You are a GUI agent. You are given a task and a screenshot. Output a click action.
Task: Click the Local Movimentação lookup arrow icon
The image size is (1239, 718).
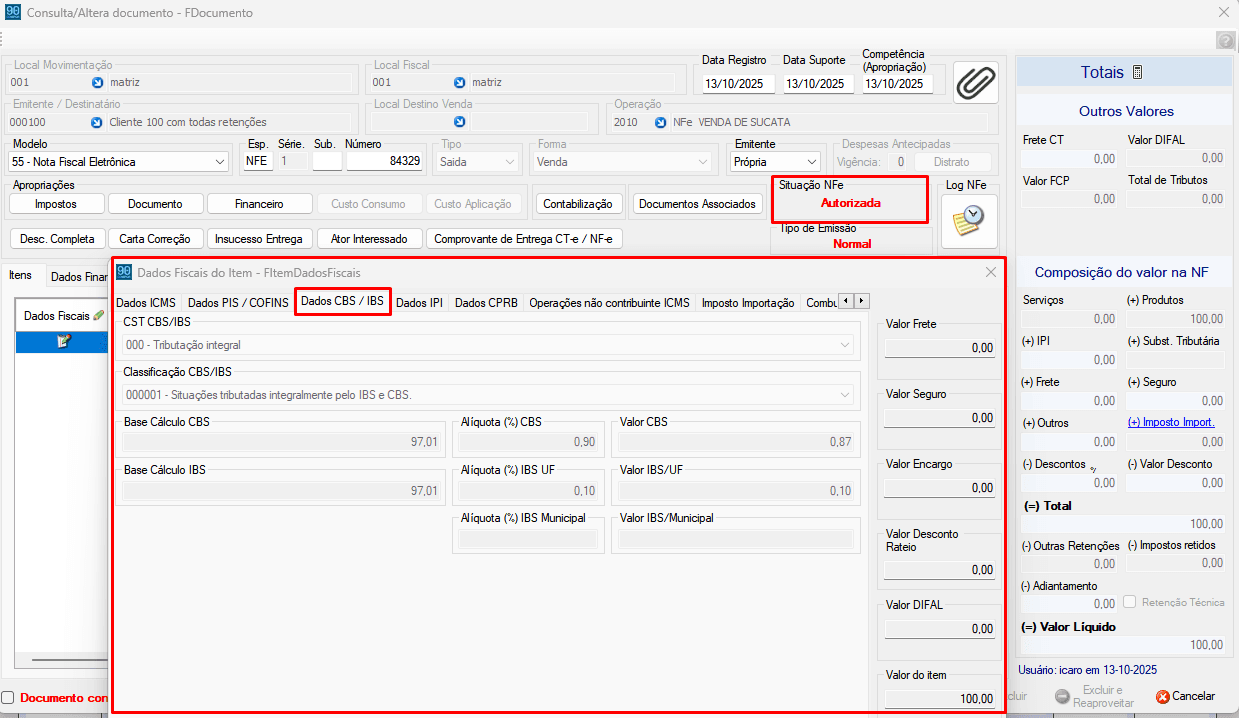click(98, 83)
